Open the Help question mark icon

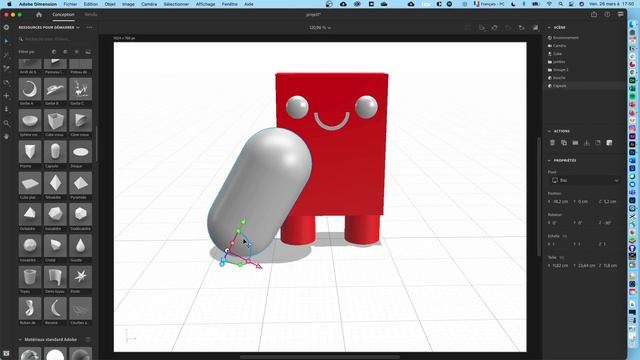[607, 15]
